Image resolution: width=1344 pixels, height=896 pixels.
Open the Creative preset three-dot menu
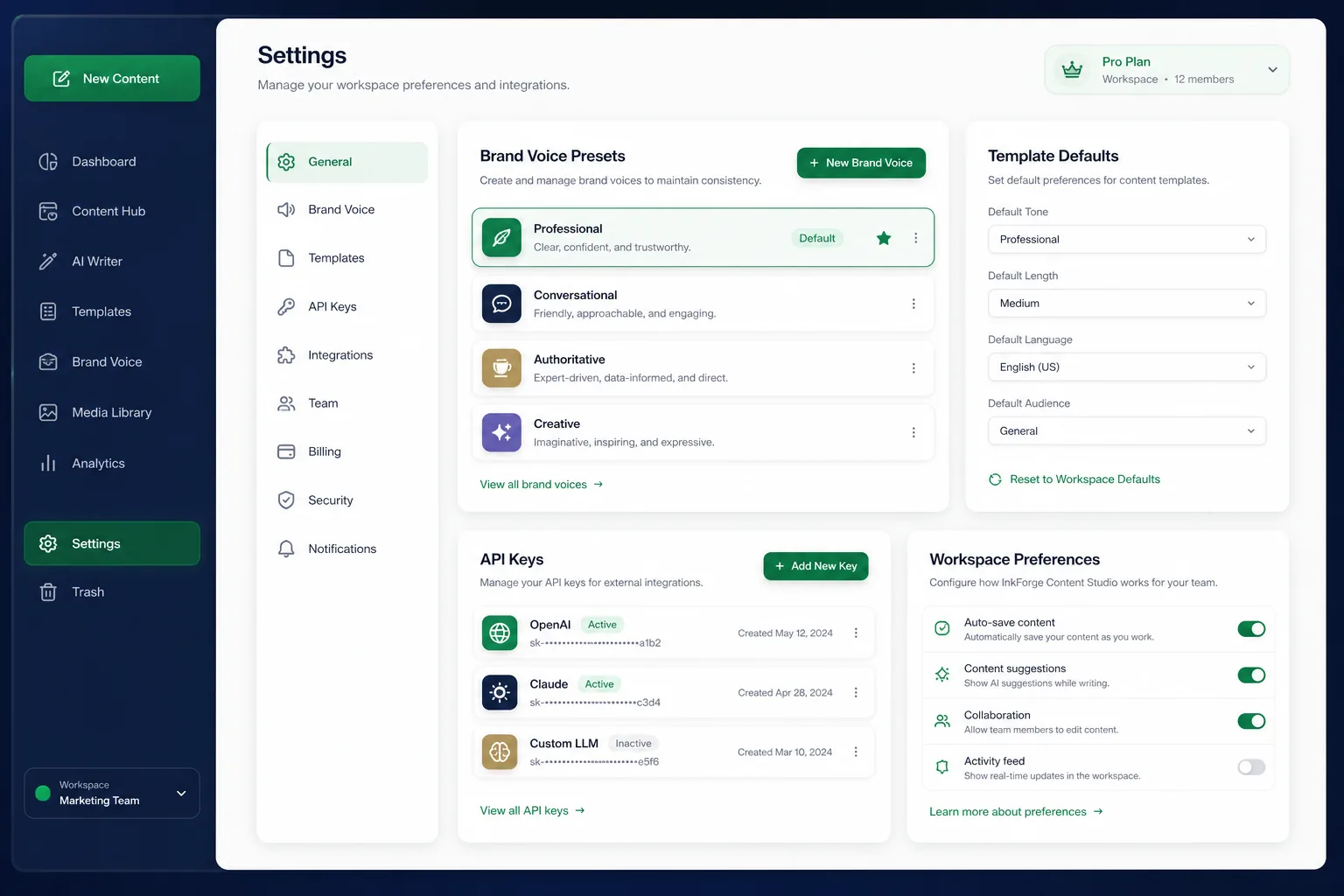coord(913,432)
